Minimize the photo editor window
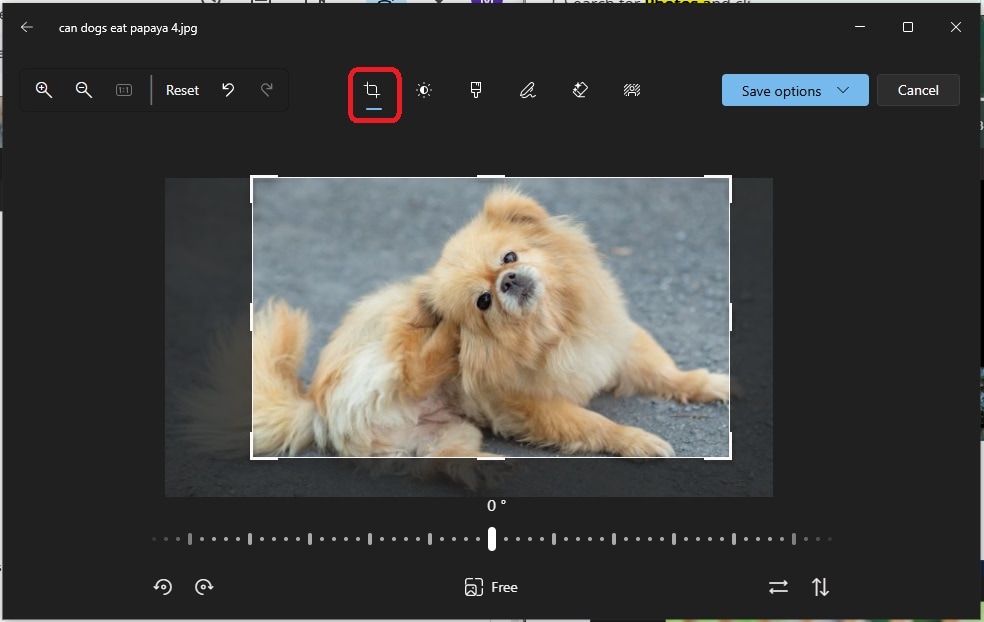 860,27
